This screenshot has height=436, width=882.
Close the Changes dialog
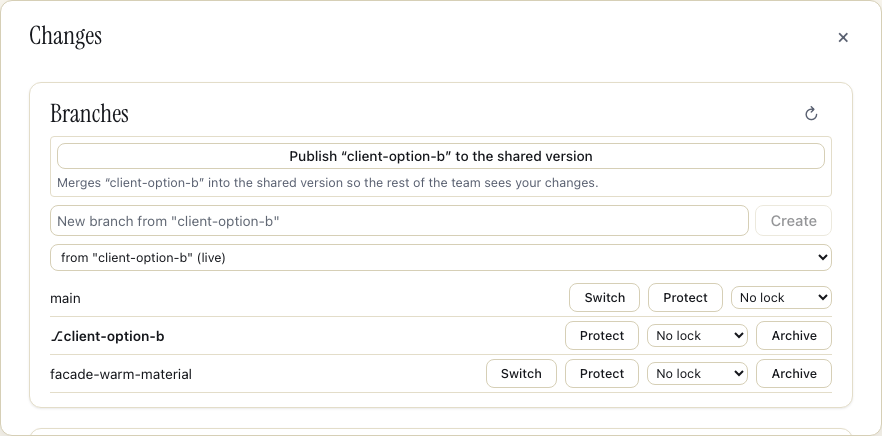coord(843,38)
